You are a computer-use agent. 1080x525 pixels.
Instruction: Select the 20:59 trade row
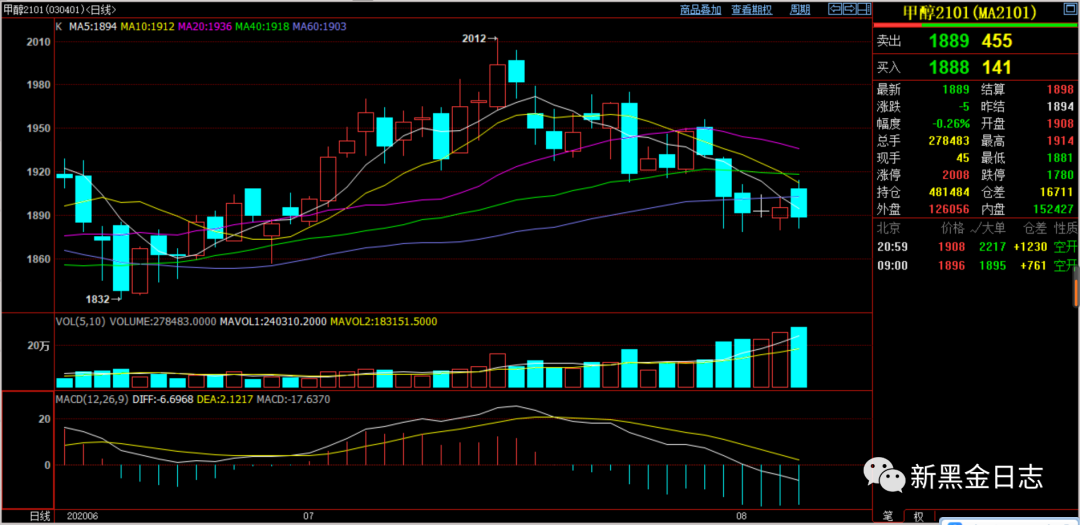click(x=974, y=247)
